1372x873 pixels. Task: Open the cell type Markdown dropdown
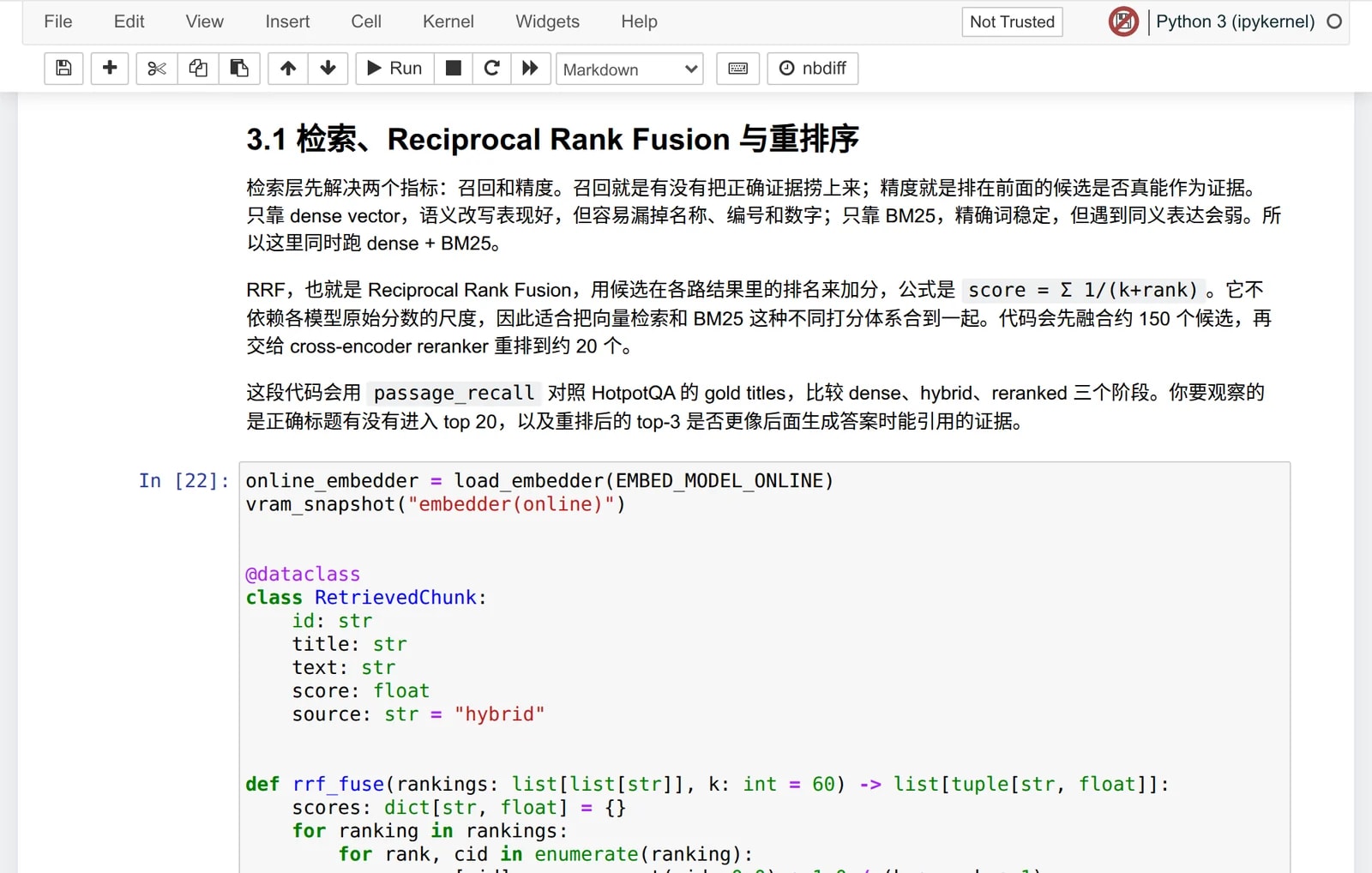[629, 69]
